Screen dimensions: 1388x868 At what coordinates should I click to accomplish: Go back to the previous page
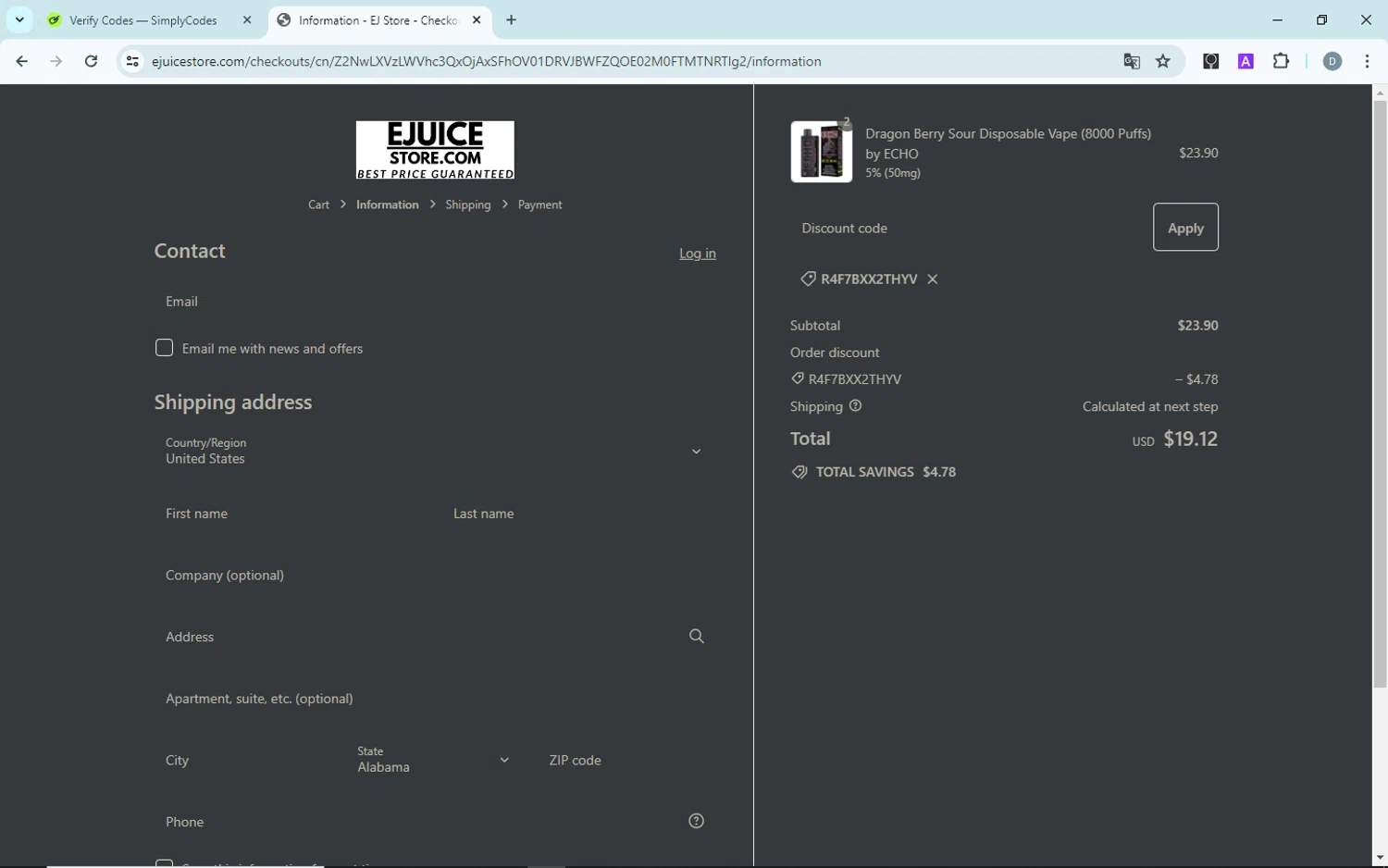click(22, 61)
